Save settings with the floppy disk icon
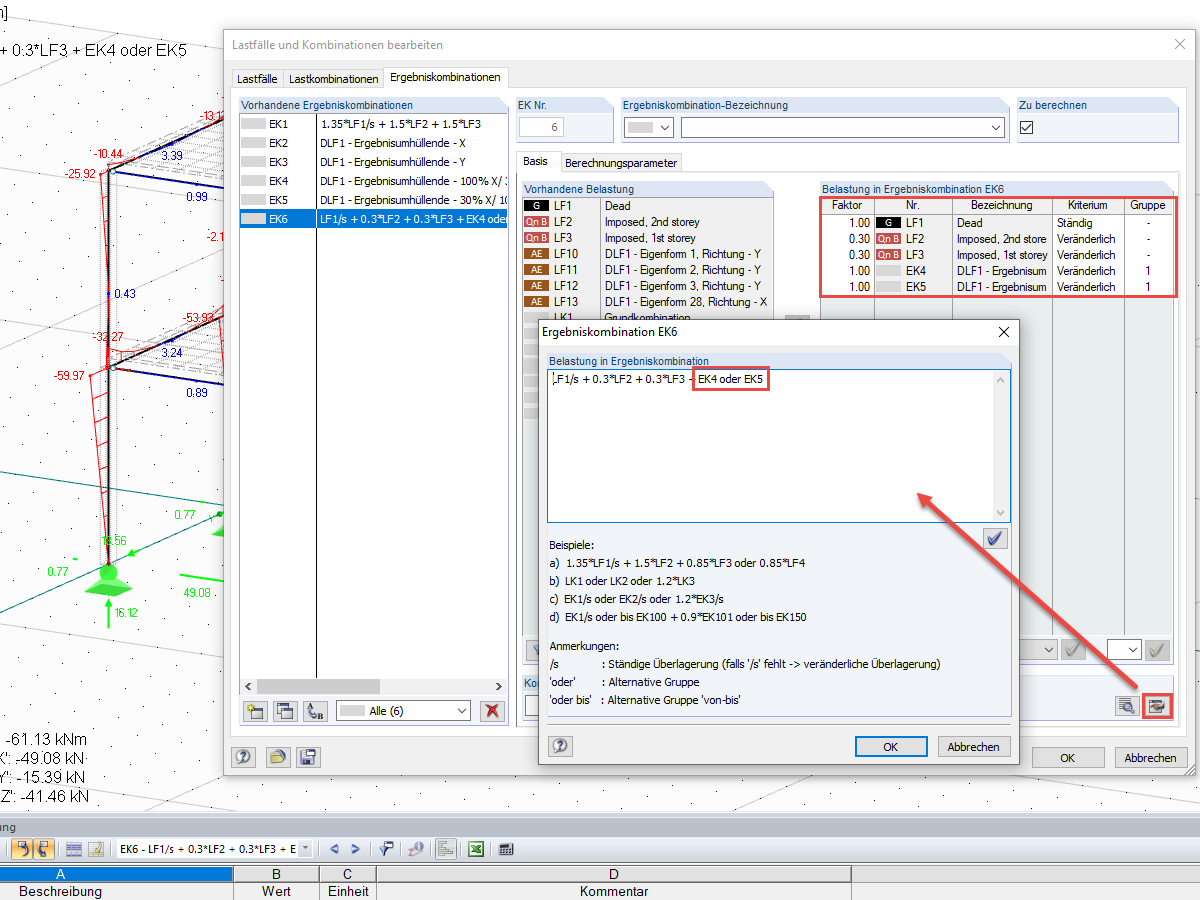Viewport: 1200px width, 900px height. point(306,757)
